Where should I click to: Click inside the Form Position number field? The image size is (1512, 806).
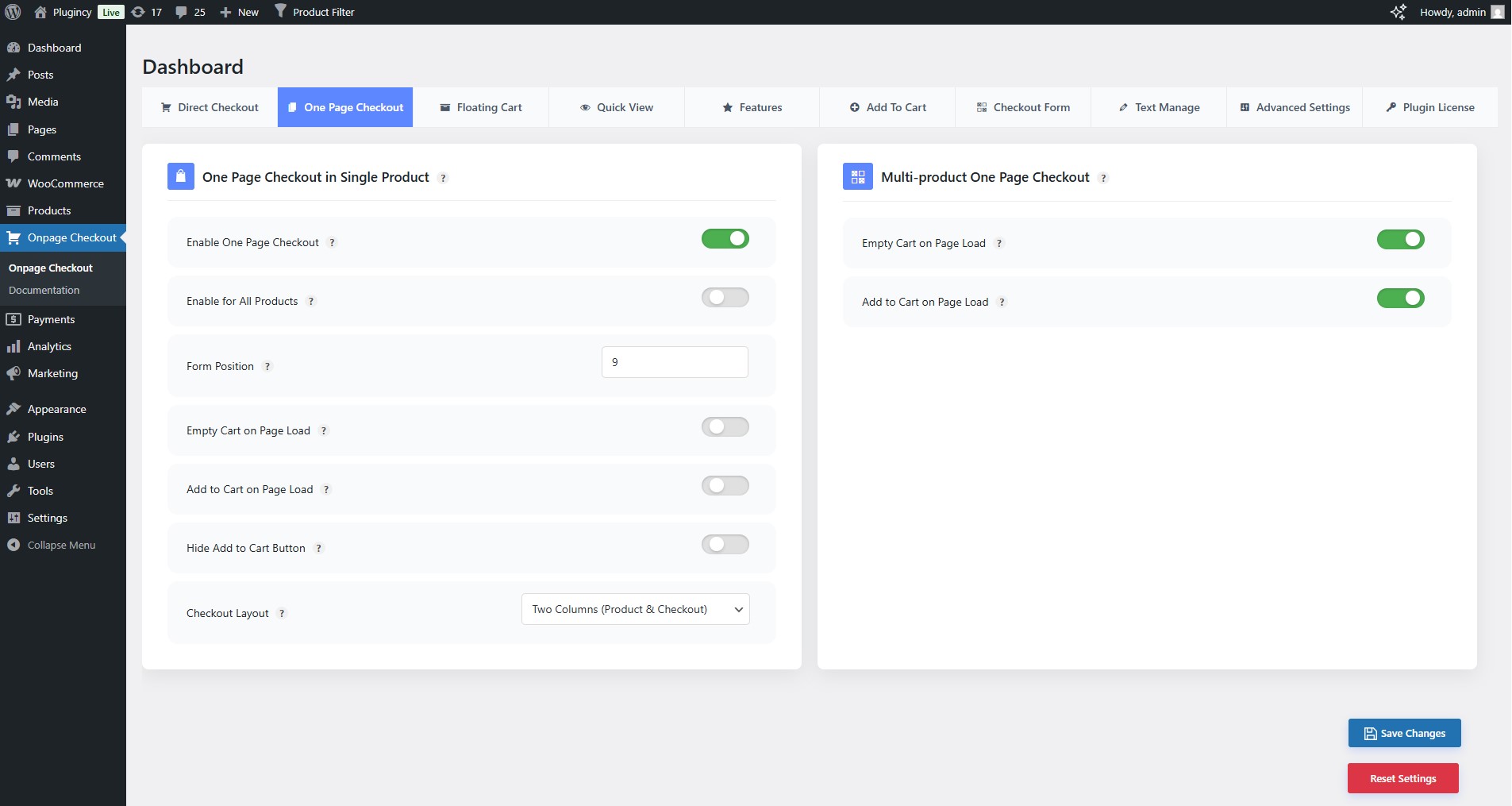pos(674,362)
